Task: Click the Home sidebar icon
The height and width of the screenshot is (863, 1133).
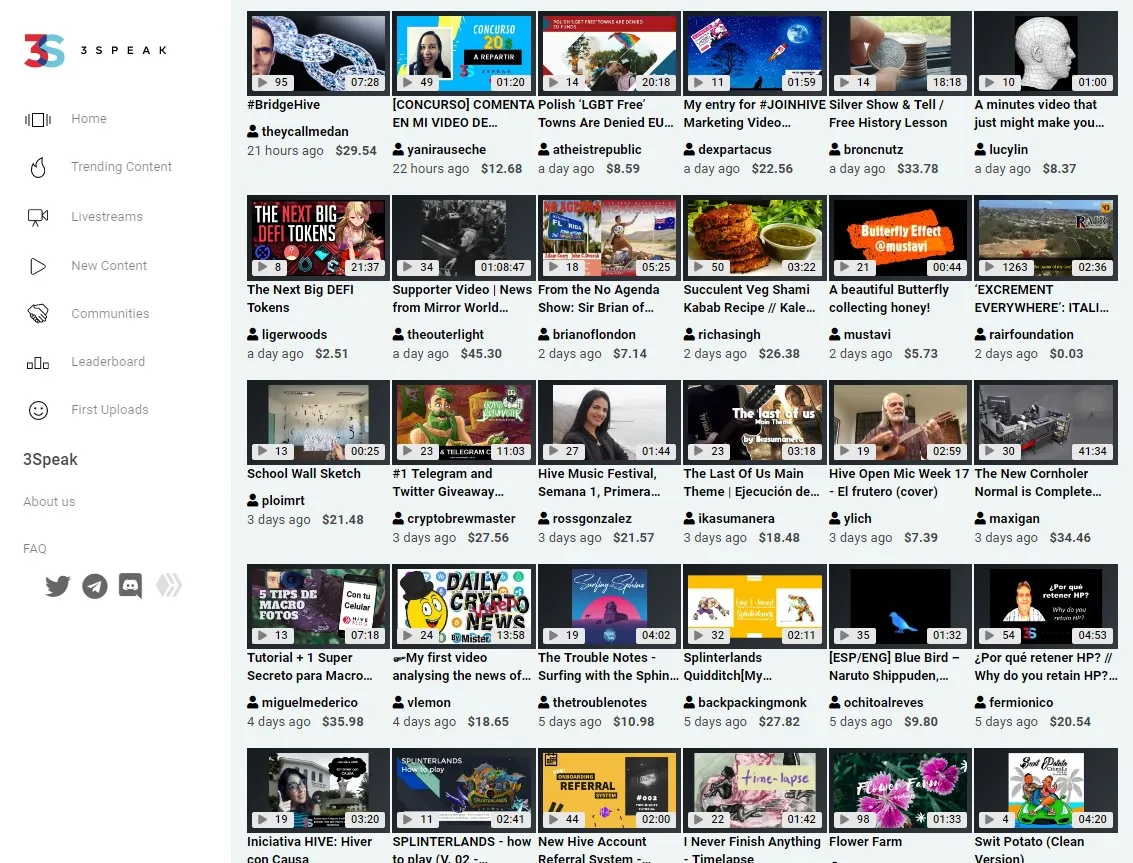Action: 38,119
